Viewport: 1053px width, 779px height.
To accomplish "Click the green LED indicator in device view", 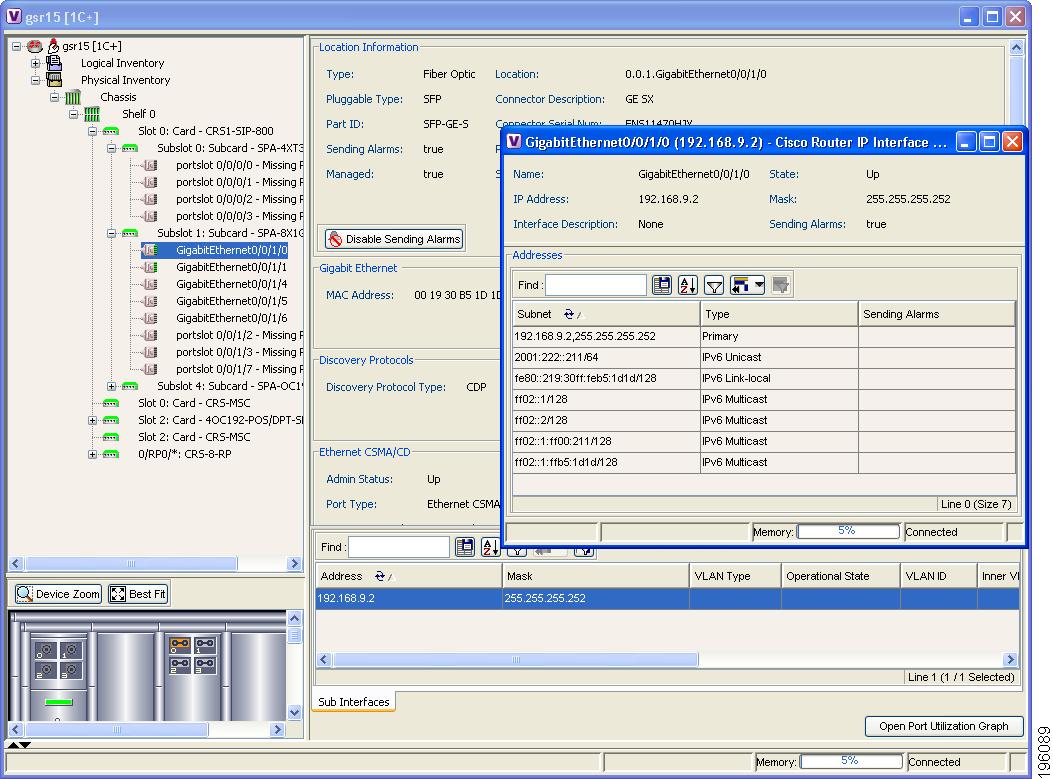I will click(58, 702).
